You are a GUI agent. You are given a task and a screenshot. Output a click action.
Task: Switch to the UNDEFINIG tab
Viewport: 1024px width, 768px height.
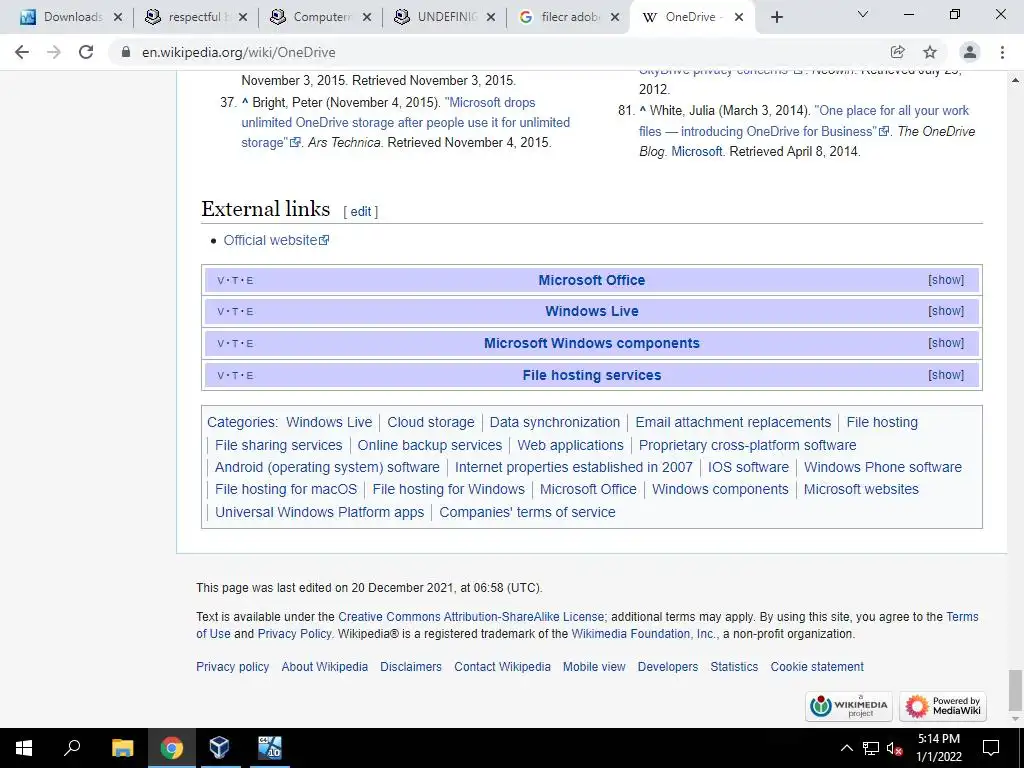[x=444, y=17]
